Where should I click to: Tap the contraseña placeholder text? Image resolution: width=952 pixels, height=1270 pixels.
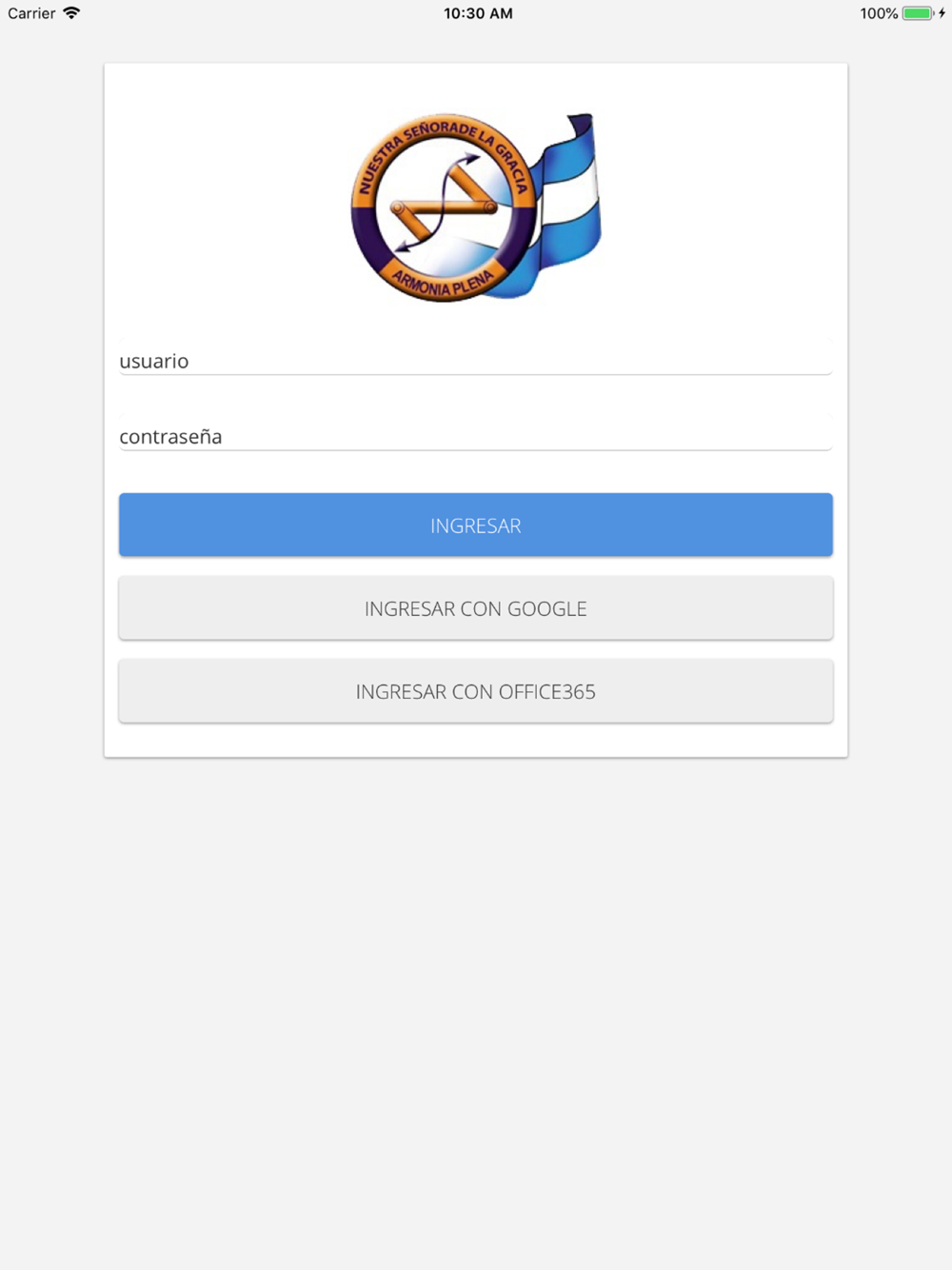tap(170, 436)
